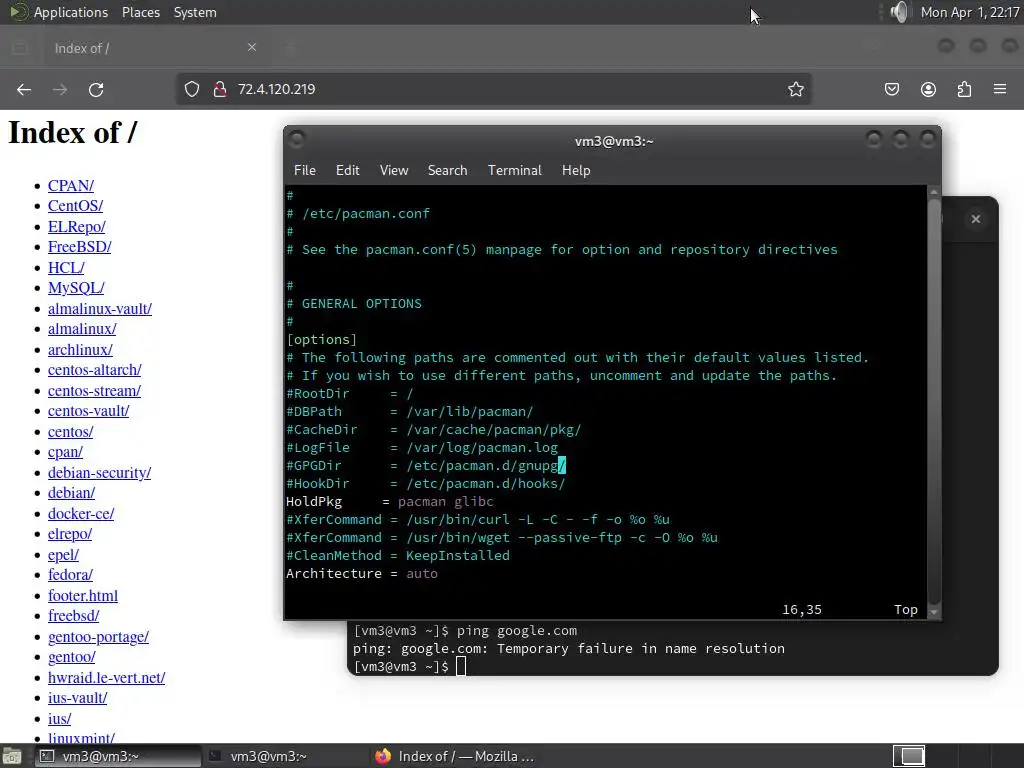The width and height of the screenshot is (1024, 768).
Task: Click the shield tracking protection icon
Action: click(191, 89)
